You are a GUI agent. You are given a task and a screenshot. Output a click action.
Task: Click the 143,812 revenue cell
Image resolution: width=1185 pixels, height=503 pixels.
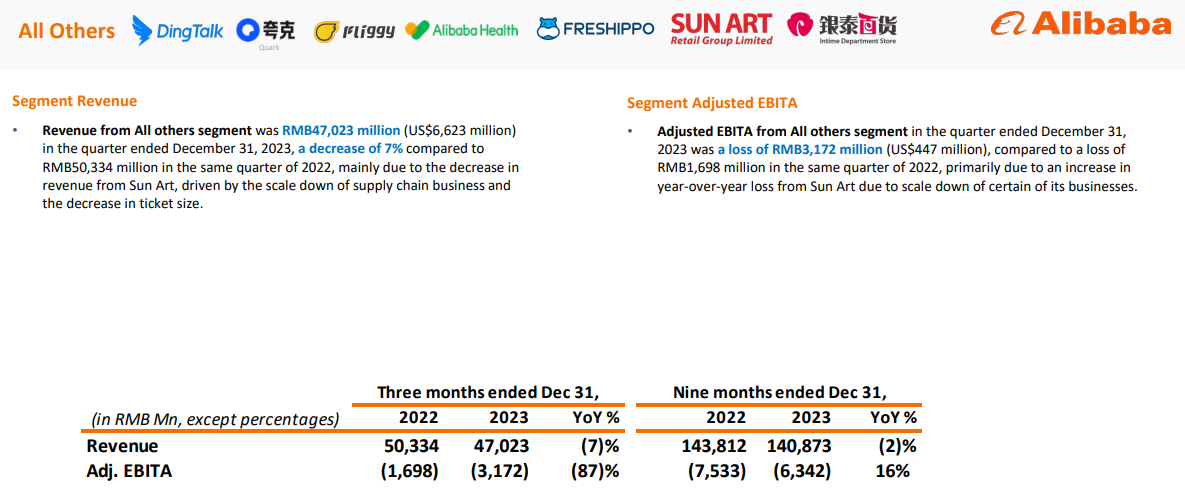(x=715, y=446)
